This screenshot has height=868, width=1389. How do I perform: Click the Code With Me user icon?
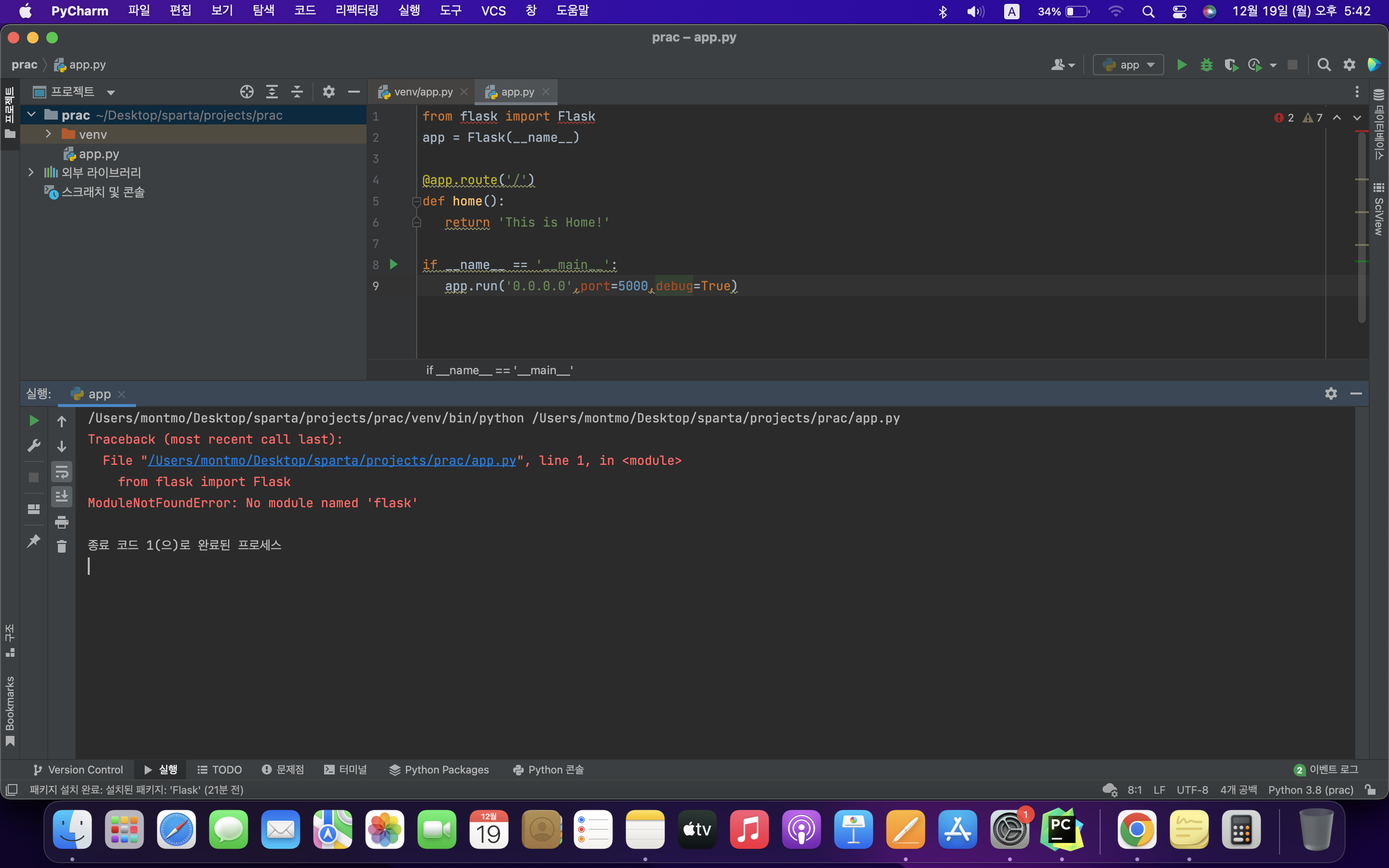coord(1058,65)
